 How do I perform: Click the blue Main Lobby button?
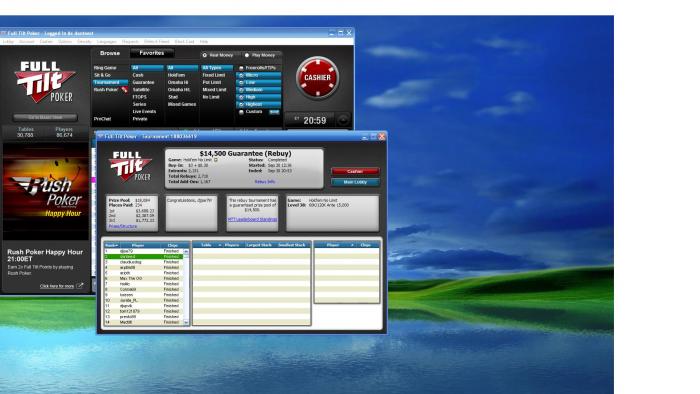[355, 182]
